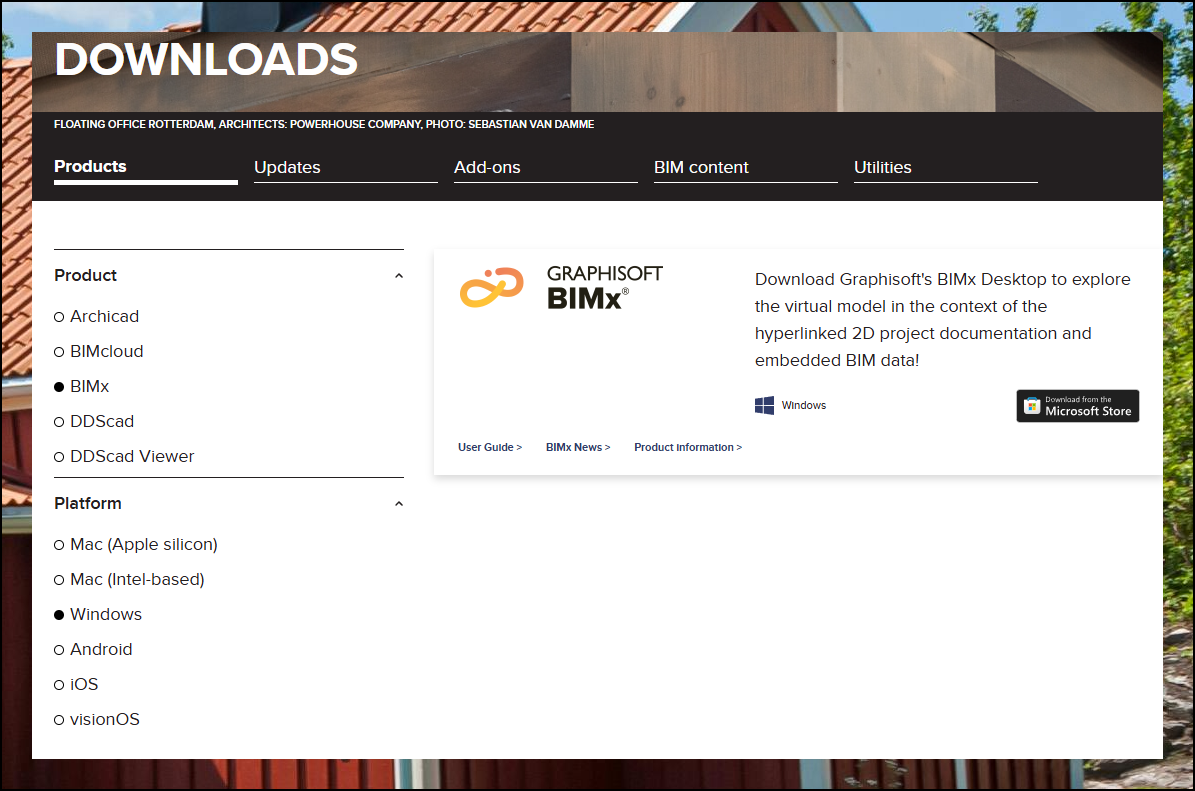Choose Mac (Intel-based) platform filter
Image resolution: width=1195 pixels, height=791 pixels.
click(130, 580)
